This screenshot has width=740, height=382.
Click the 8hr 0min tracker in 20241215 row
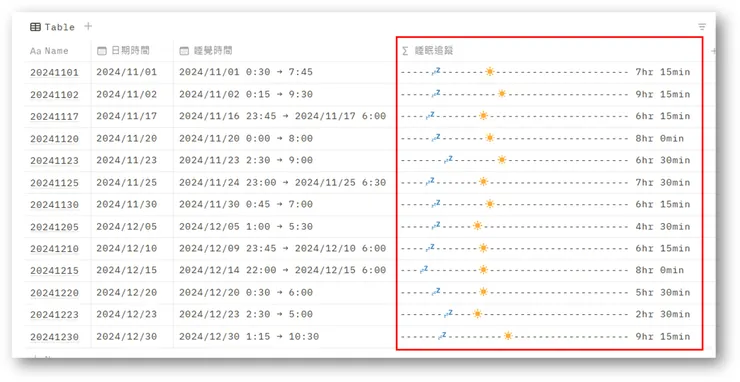[543, 270]
